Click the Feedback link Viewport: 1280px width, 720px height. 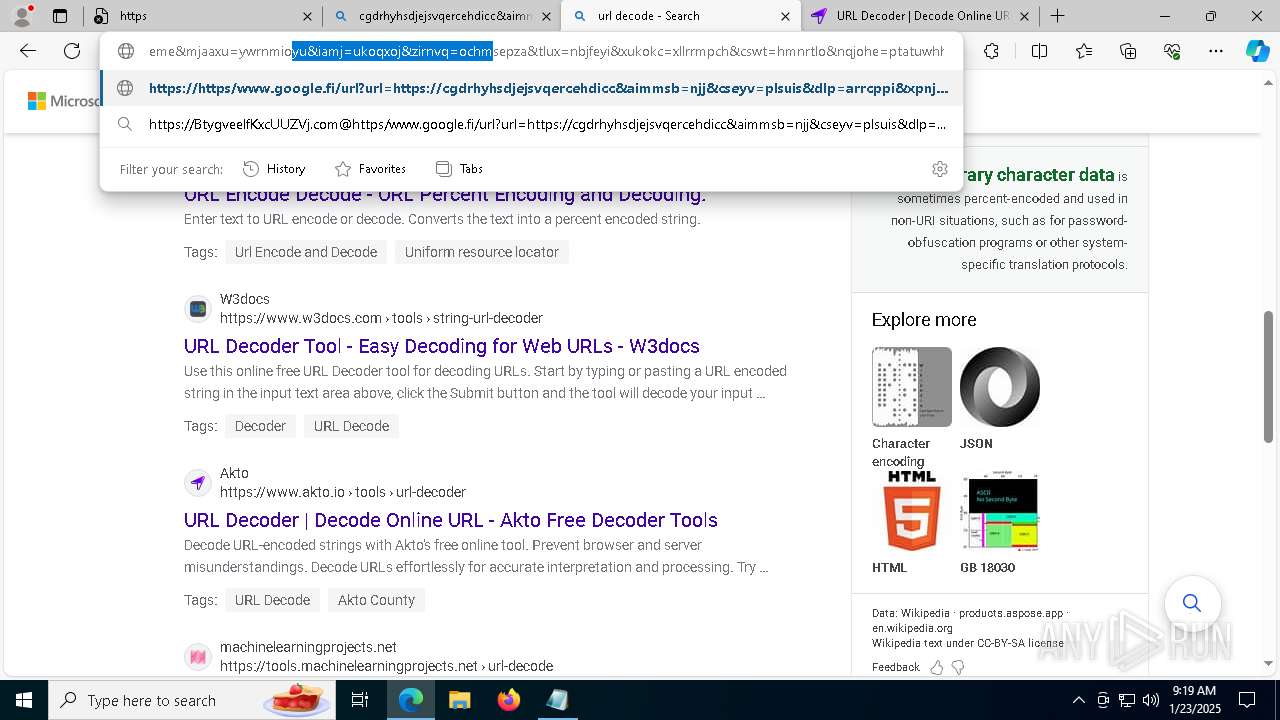(895, 667)
